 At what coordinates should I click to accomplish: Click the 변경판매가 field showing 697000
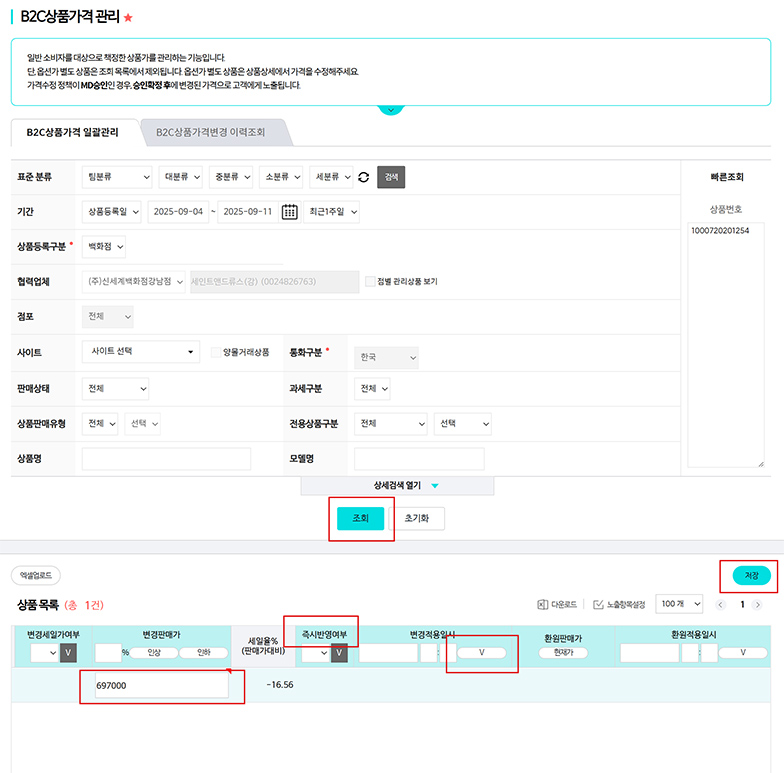[160, 687]
